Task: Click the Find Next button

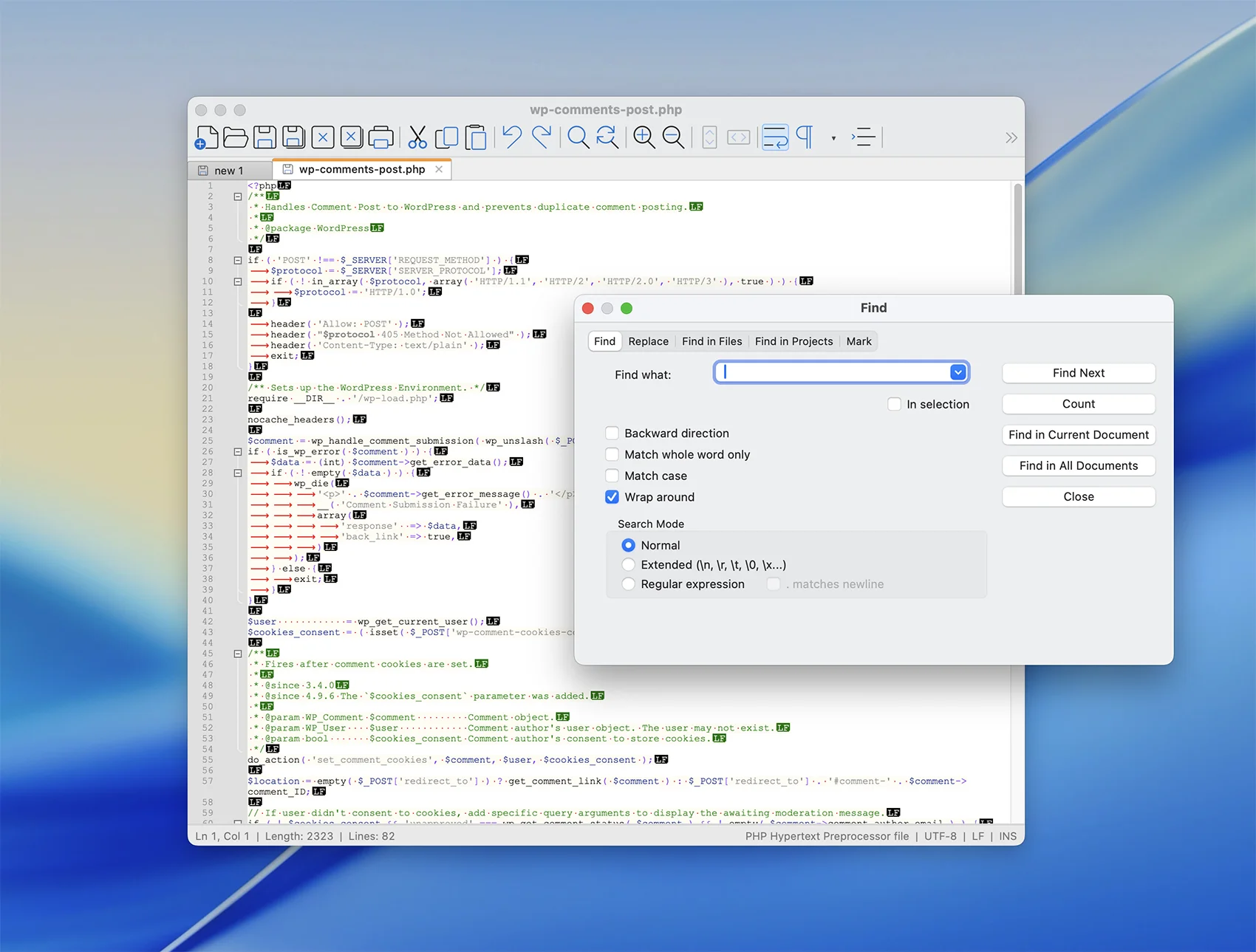Action: point(1078,373)
